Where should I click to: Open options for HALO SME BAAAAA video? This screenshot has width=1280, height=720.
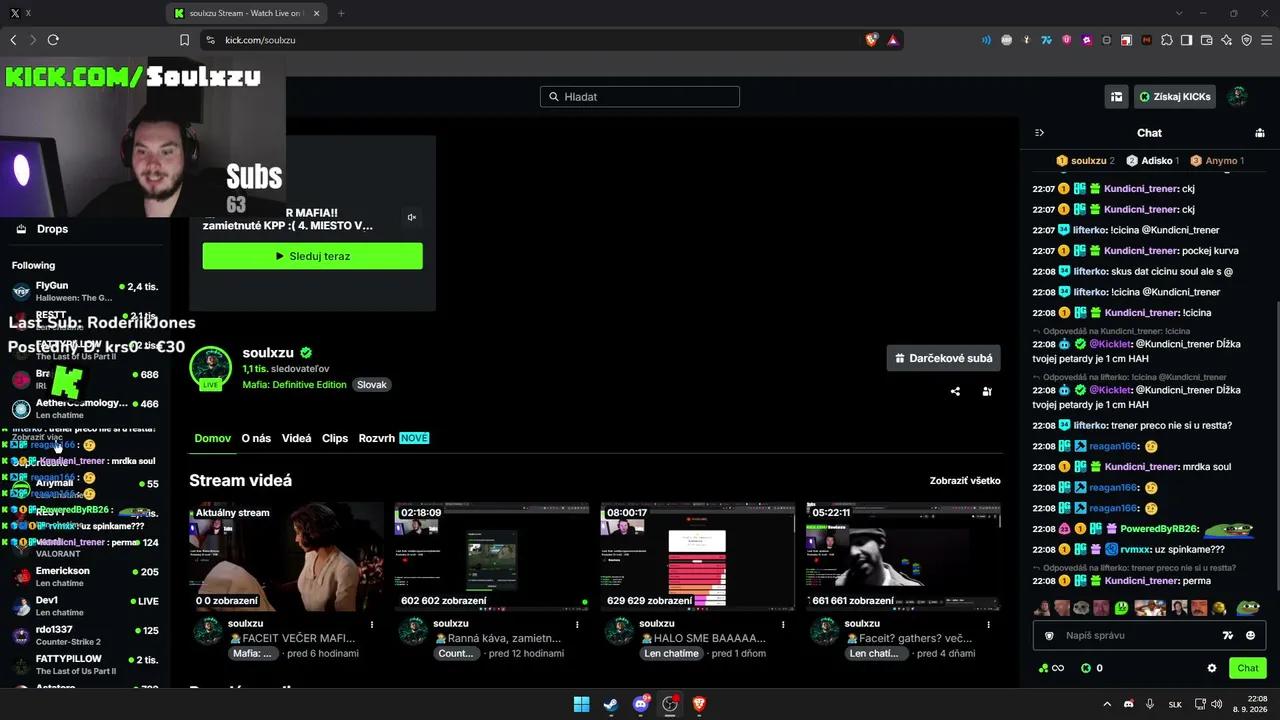(x=783, y=624)
